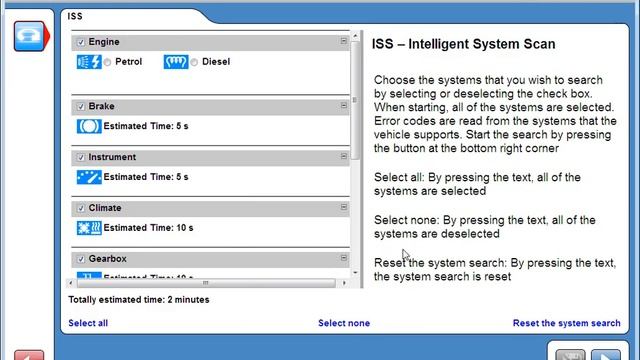Toggle the Instrument checkbox
The width and height of the screenshot is (640, 360).
click(x=81, y=157)
